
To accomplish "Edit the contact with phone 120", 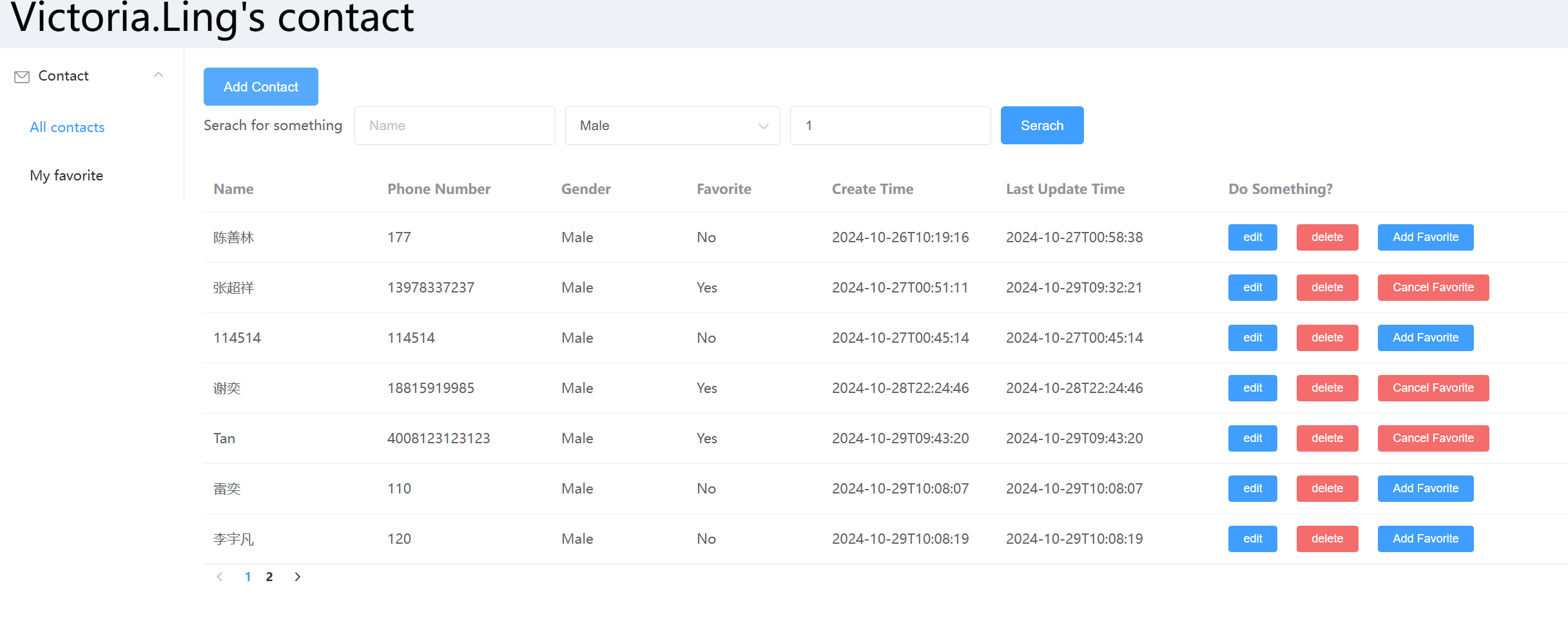I will 1252,539.
